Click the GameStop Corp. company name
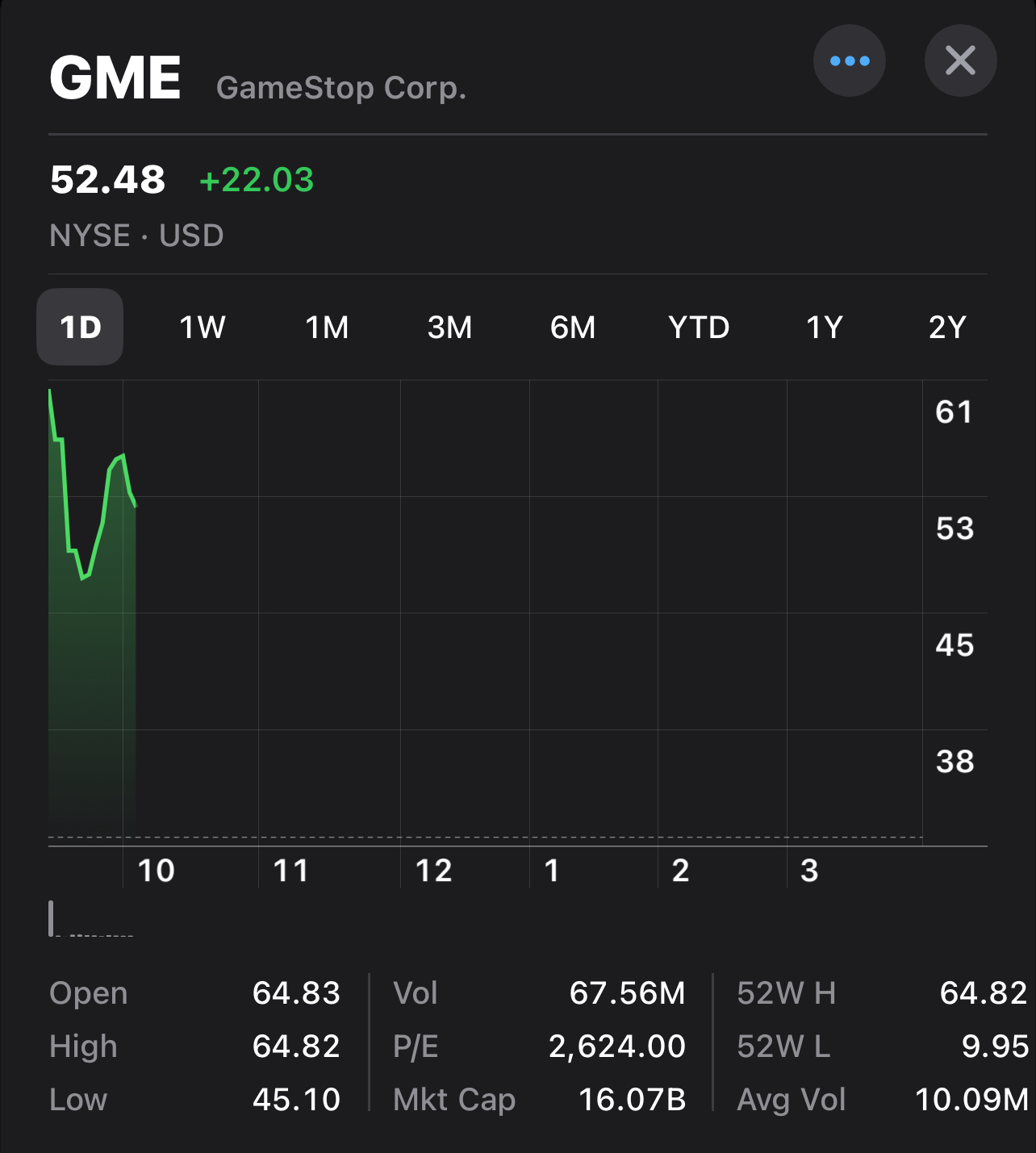Image resolution: width=1036 pixels, height=1153 pixels. pos(341,88)
